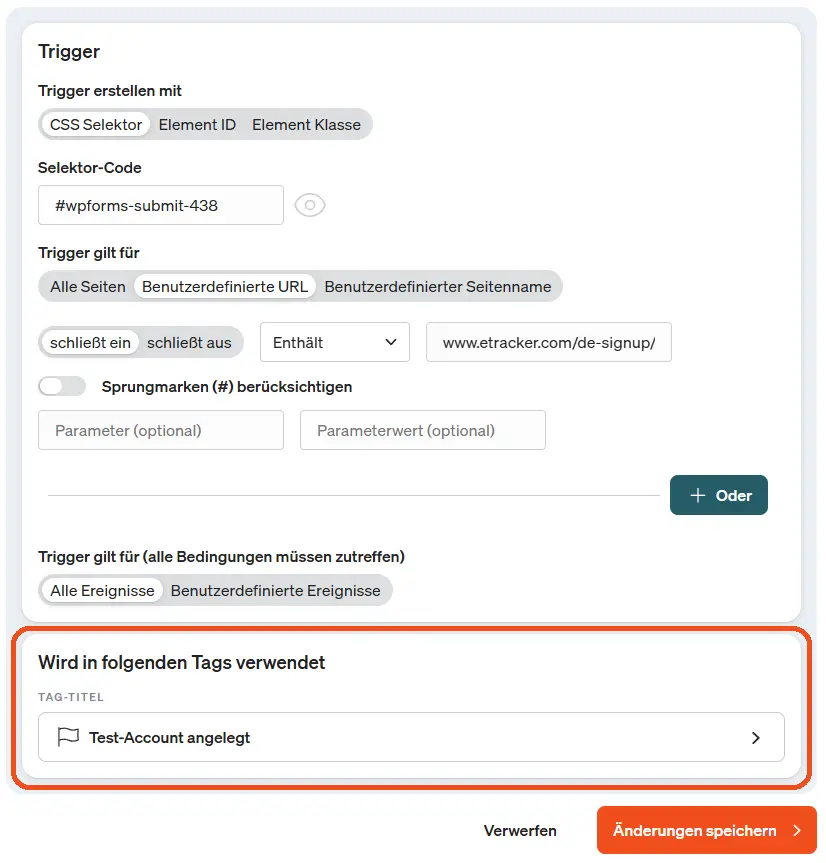Expand the Test-Account angelegt tag entry
The height and width of the screenshot is (863, 826).
point(411,737)
